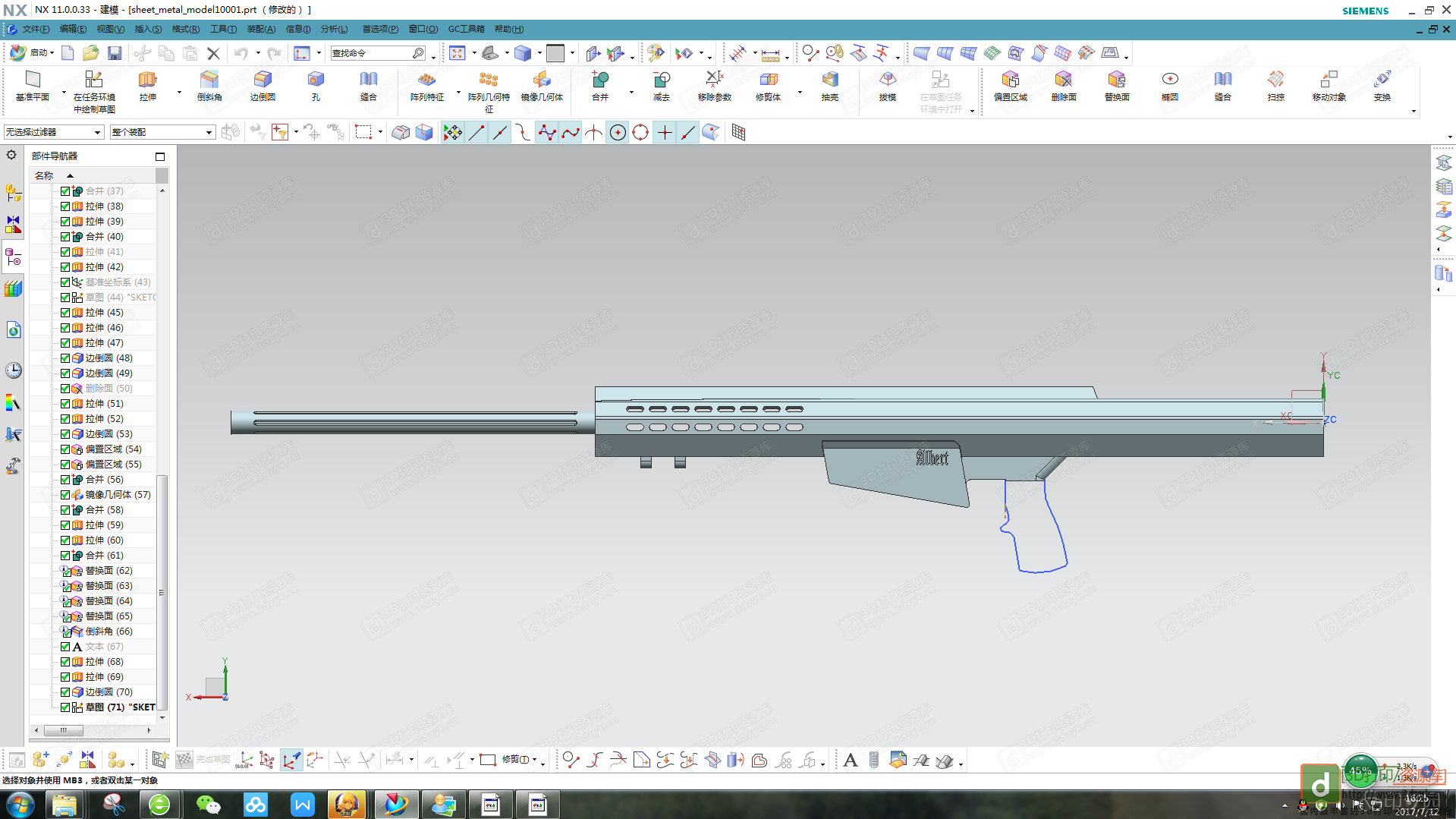Toggle the checkbox for 文本 (67)
The height and width of the screenshot is (819, 1456).
[x=65, y=647]
